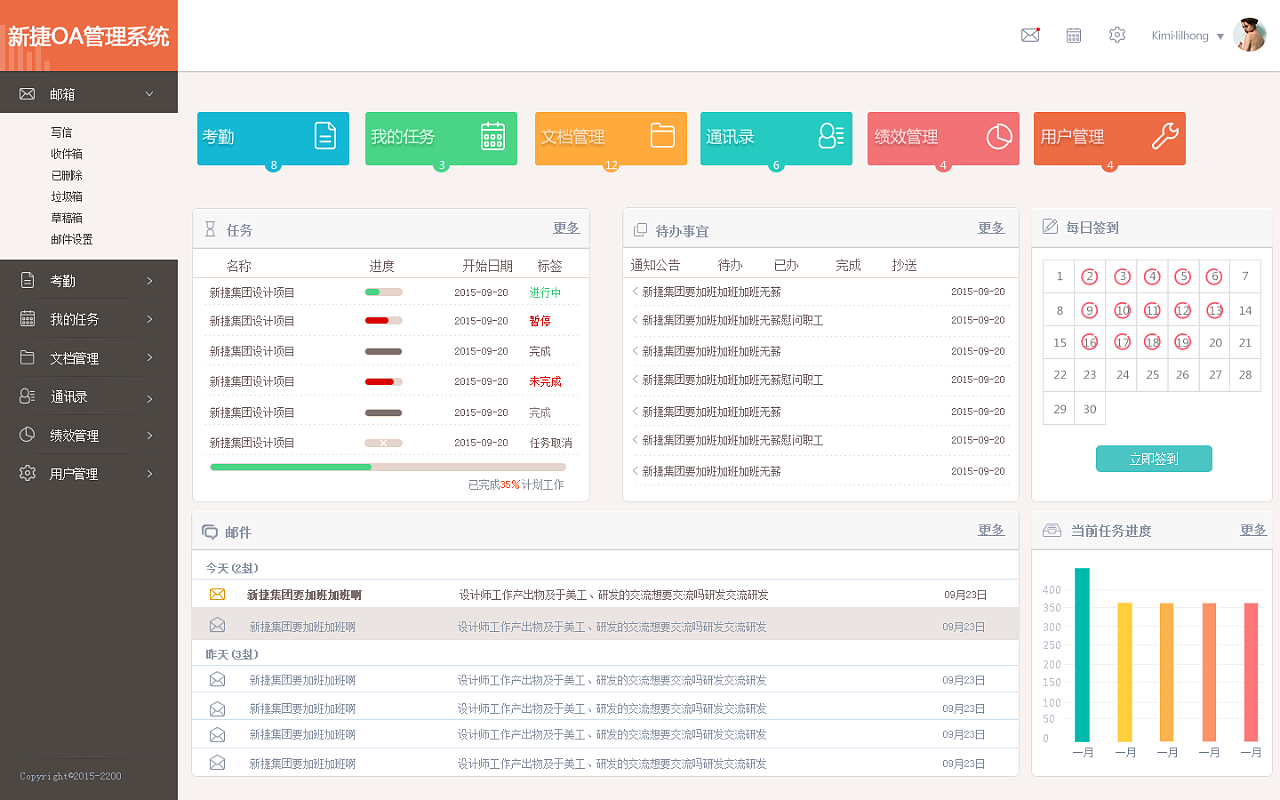Viewport: 1280px width, 800px height.
Task: Click the 昨天 (3封) group heading
Action: [231, 654]
